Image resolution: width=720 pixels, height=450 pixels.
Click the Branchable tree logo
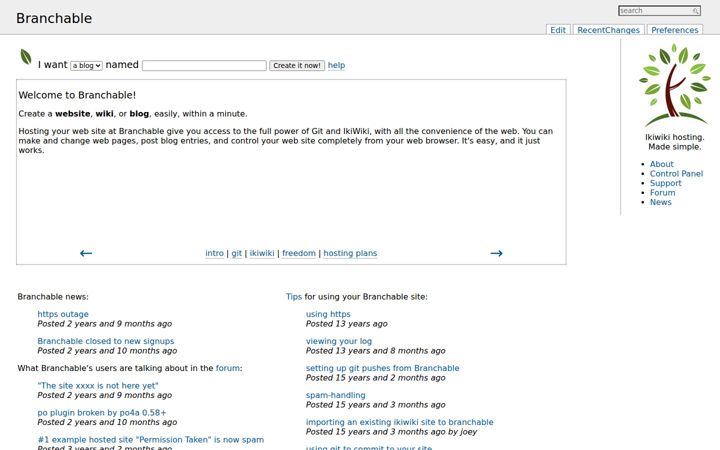point(675,85)
